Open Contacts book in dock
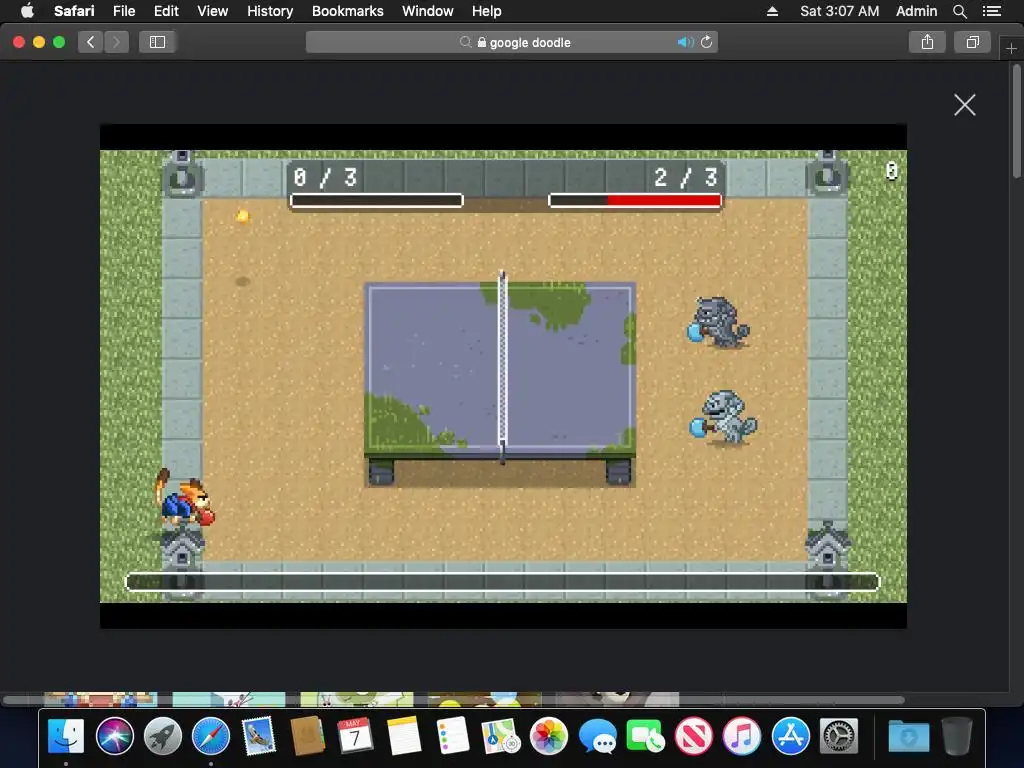Image resolution: width=1024 pixels, height=768 pixels. [x=307, y=736]
